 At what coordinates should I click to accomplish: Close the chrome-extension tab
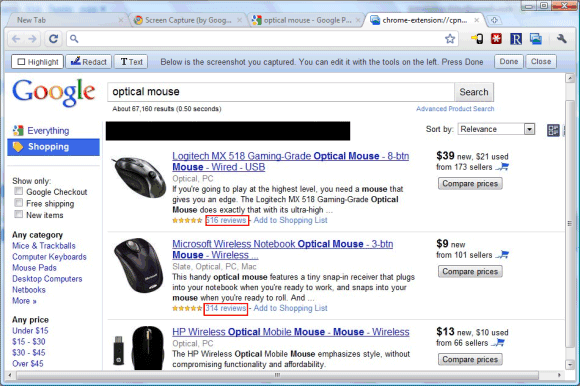[477, 20]
